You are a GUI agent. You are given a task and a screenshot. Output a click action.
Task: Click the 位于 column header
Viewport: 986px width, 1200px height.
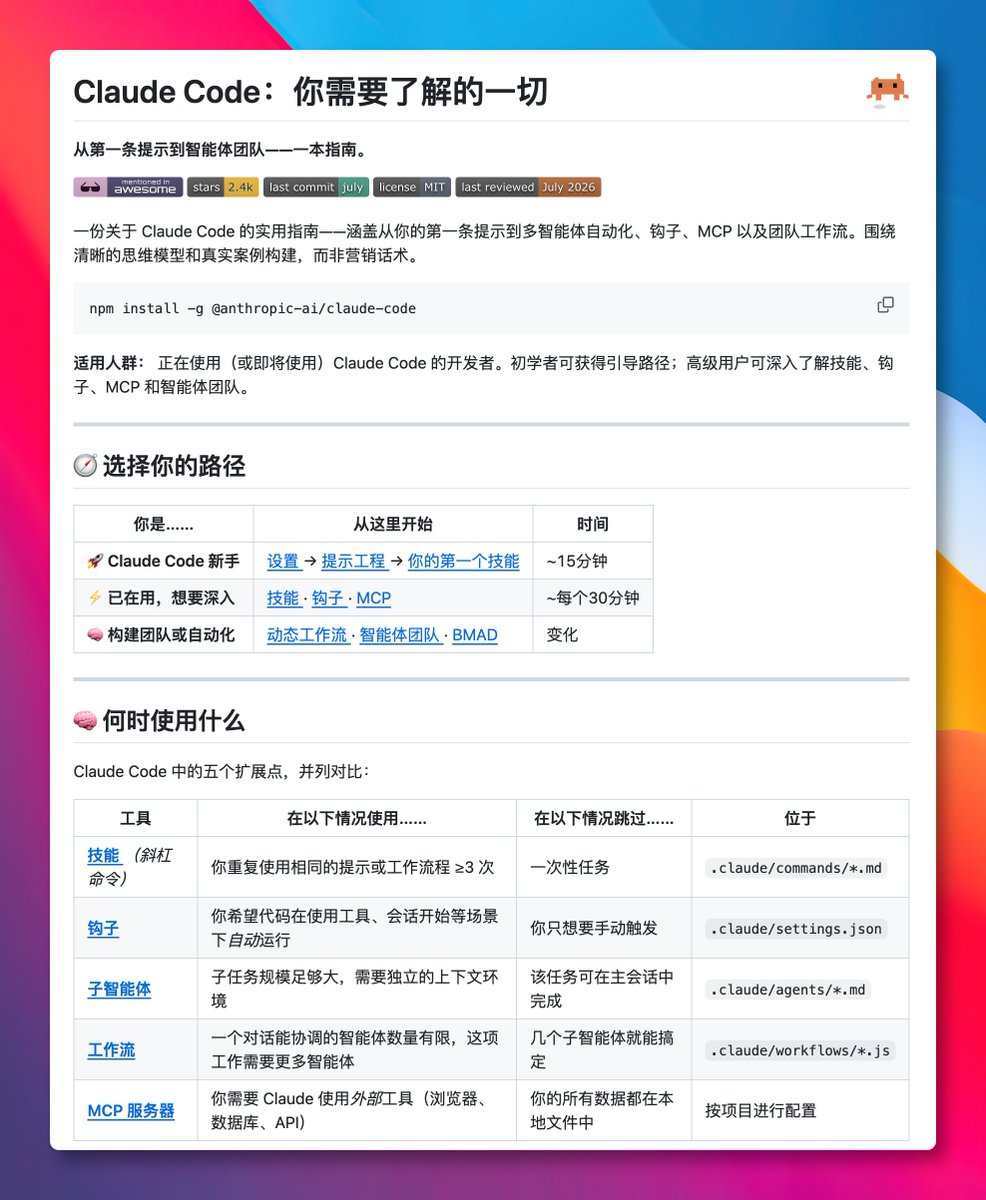click(800, 818)
